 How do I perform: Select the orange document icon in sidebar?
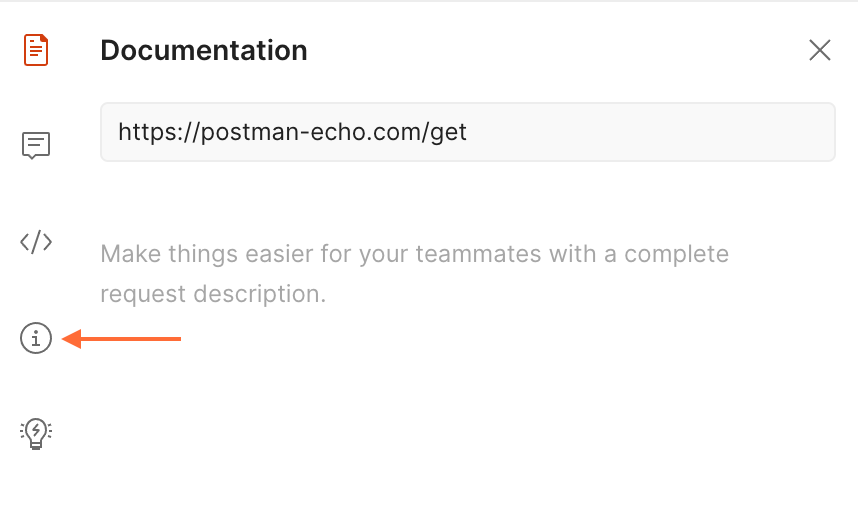click(36, 49)
